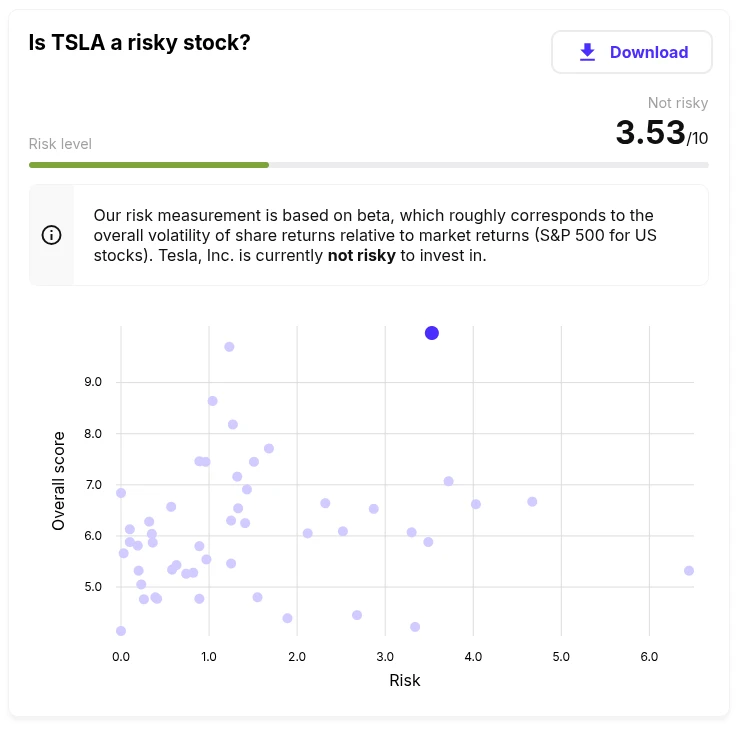Click the Download button
741x729 pixels.
pyautogui.click(x=631, y=52)
